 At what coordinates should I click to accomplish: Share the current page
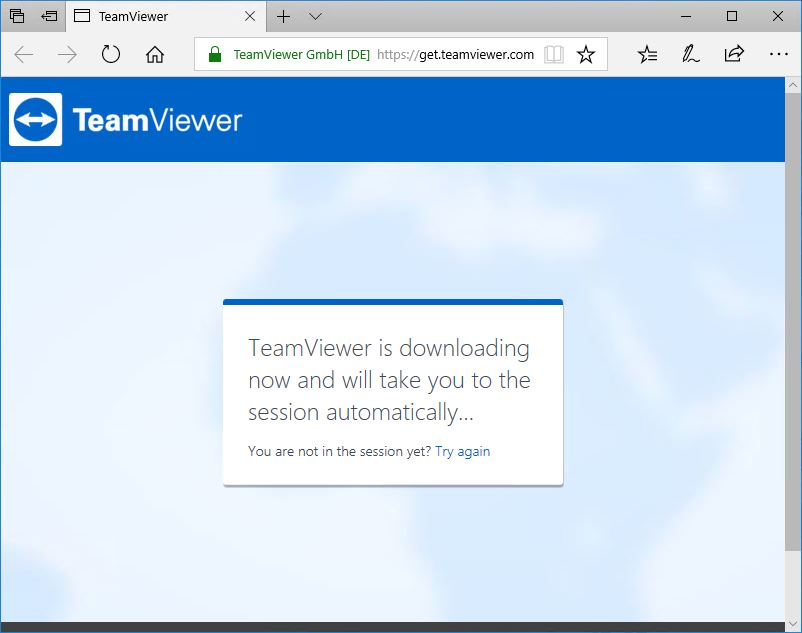(735, 55)
